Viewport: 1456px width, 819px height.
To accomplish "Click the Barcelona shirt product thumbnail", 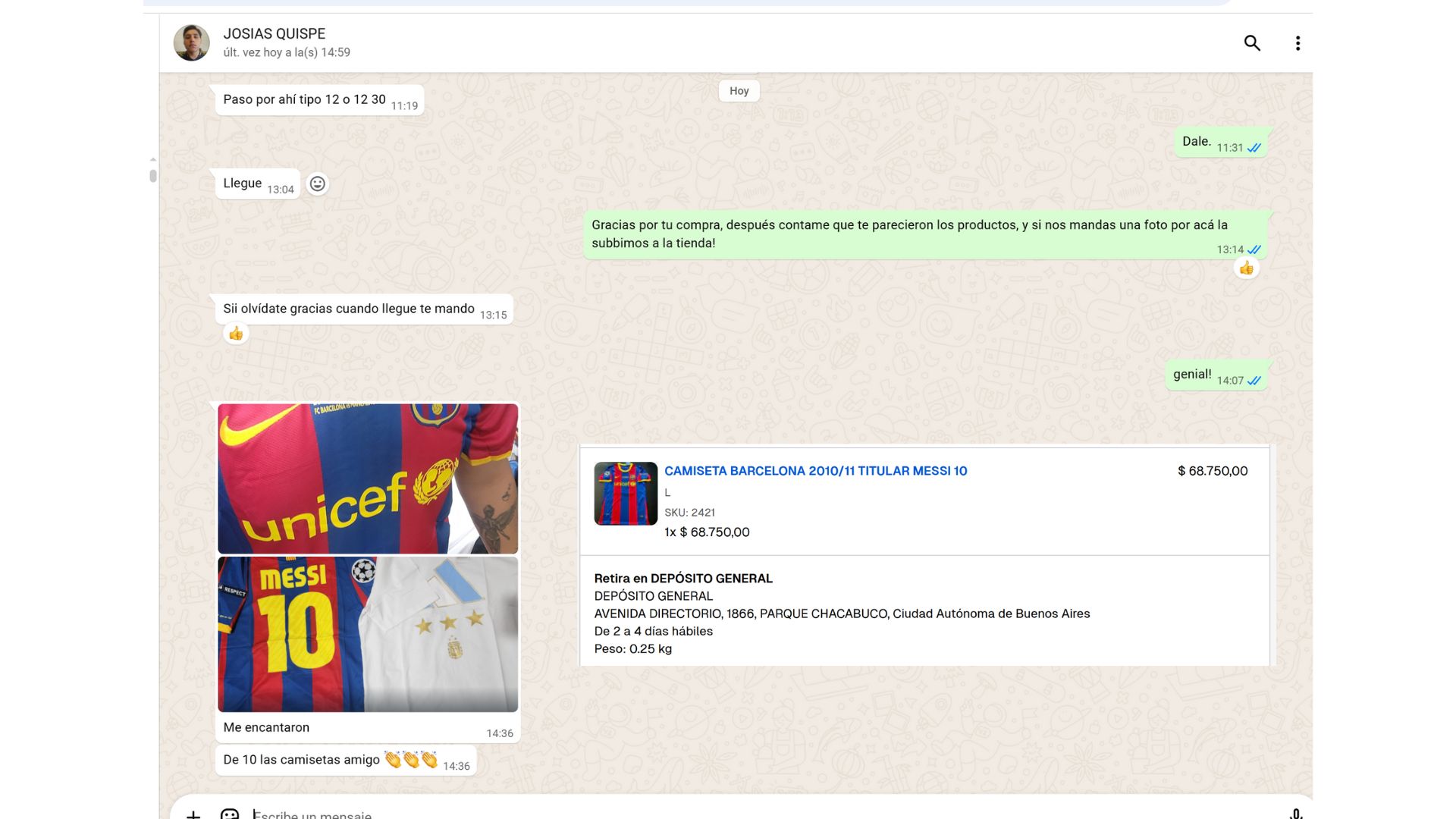I will pos(626,494).
